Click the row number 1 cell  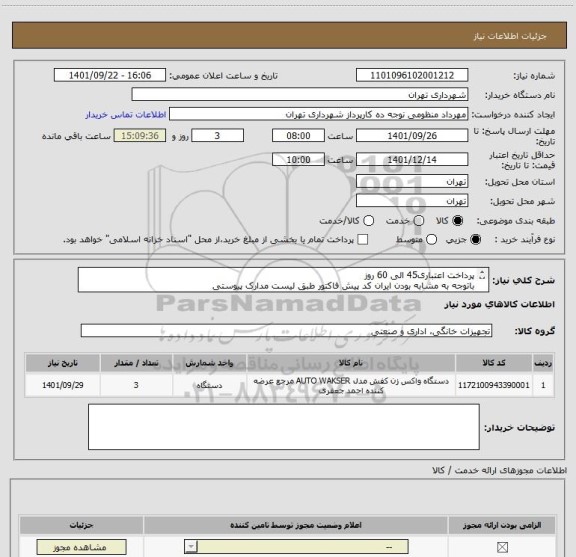[x=543, y=385]
